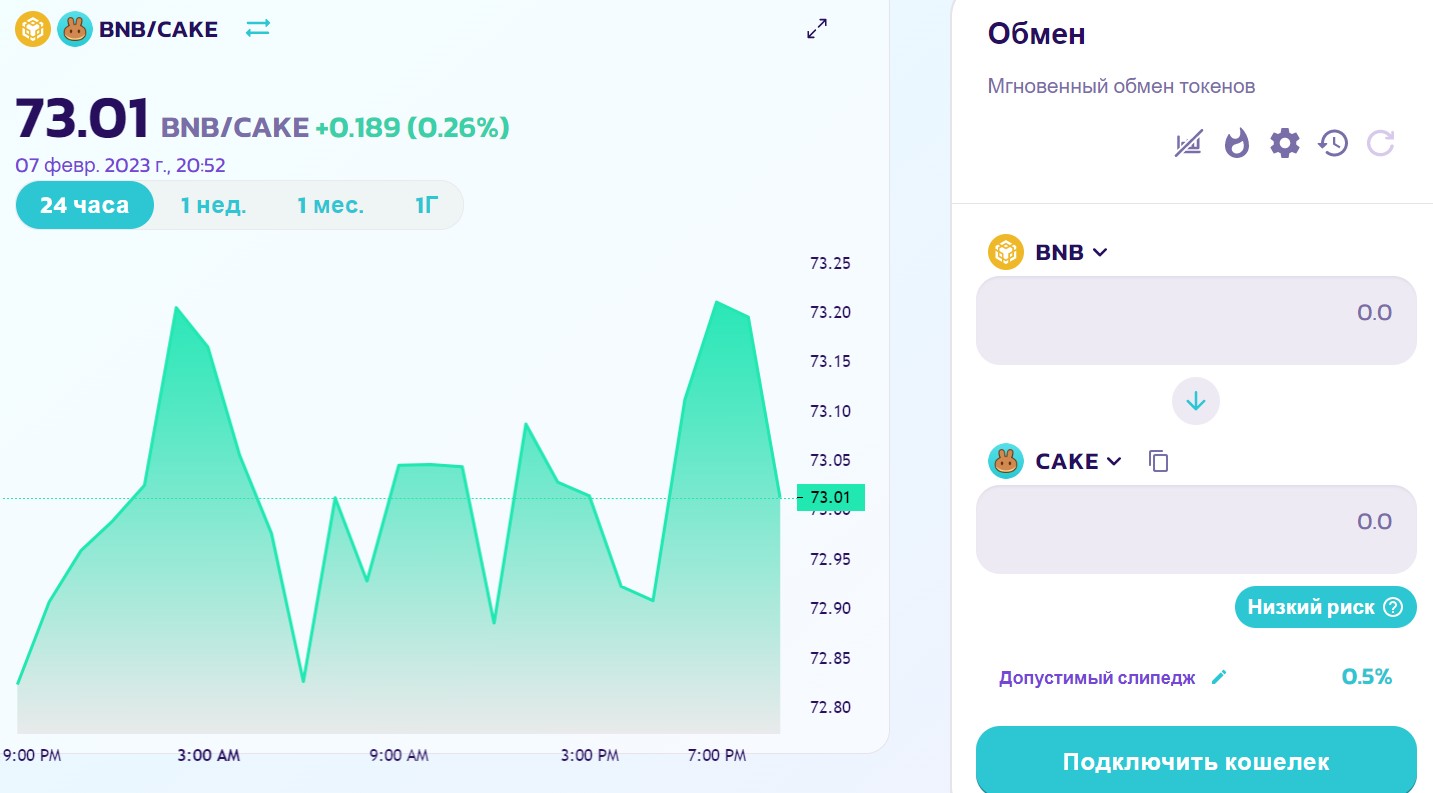Click the Низкий риск badge
The width and height of the screenshot is (1433, 793).
1326,607
